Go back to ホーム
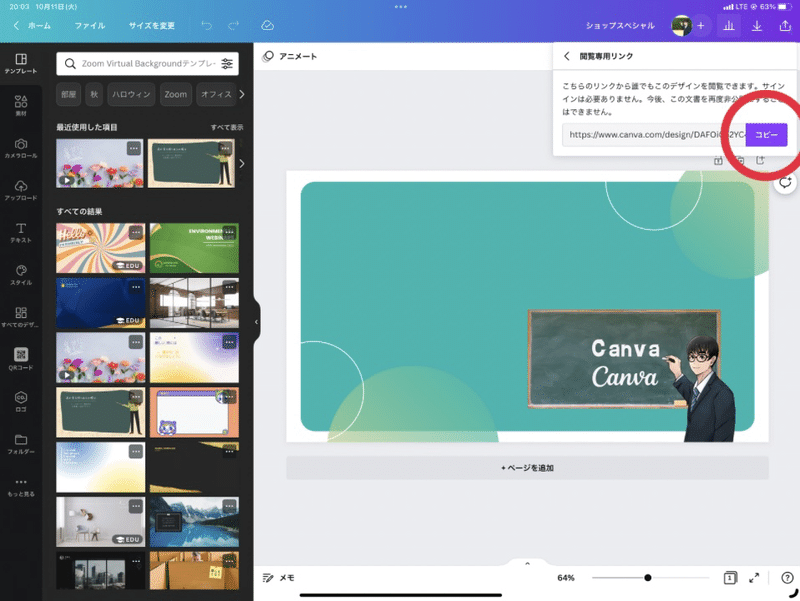 point(32,26)
